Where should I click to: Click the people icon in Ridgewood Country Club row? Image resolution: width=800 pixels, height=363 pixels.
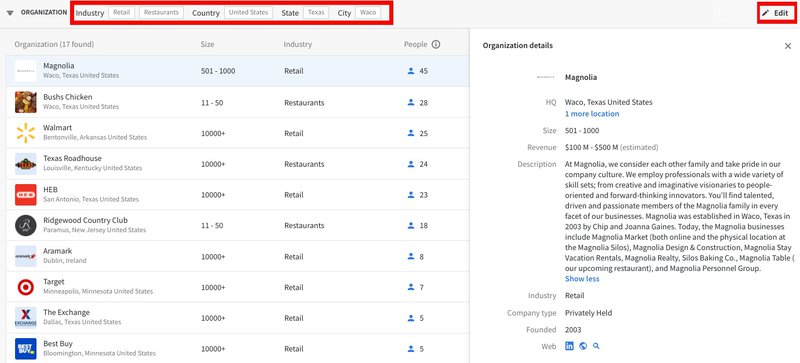tap(411, 226)
